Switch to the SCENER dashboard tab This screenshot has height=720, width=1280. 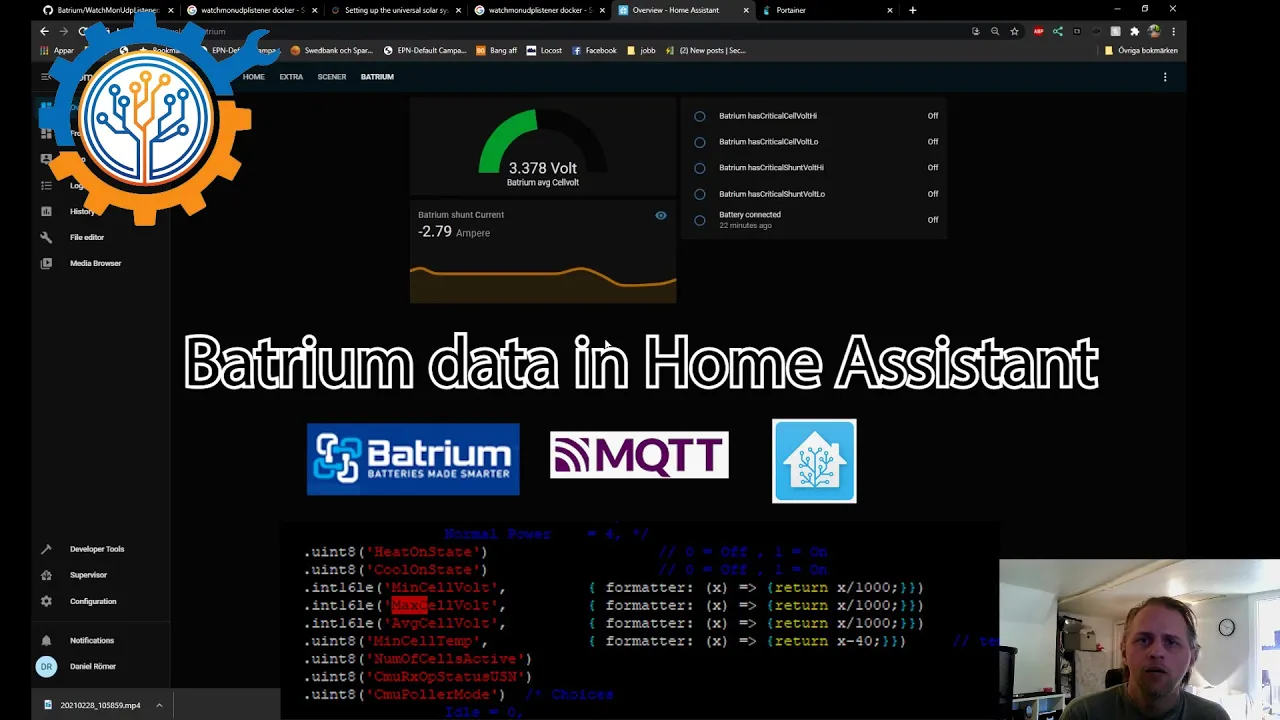pyautogui.click(x=332, y=77)
